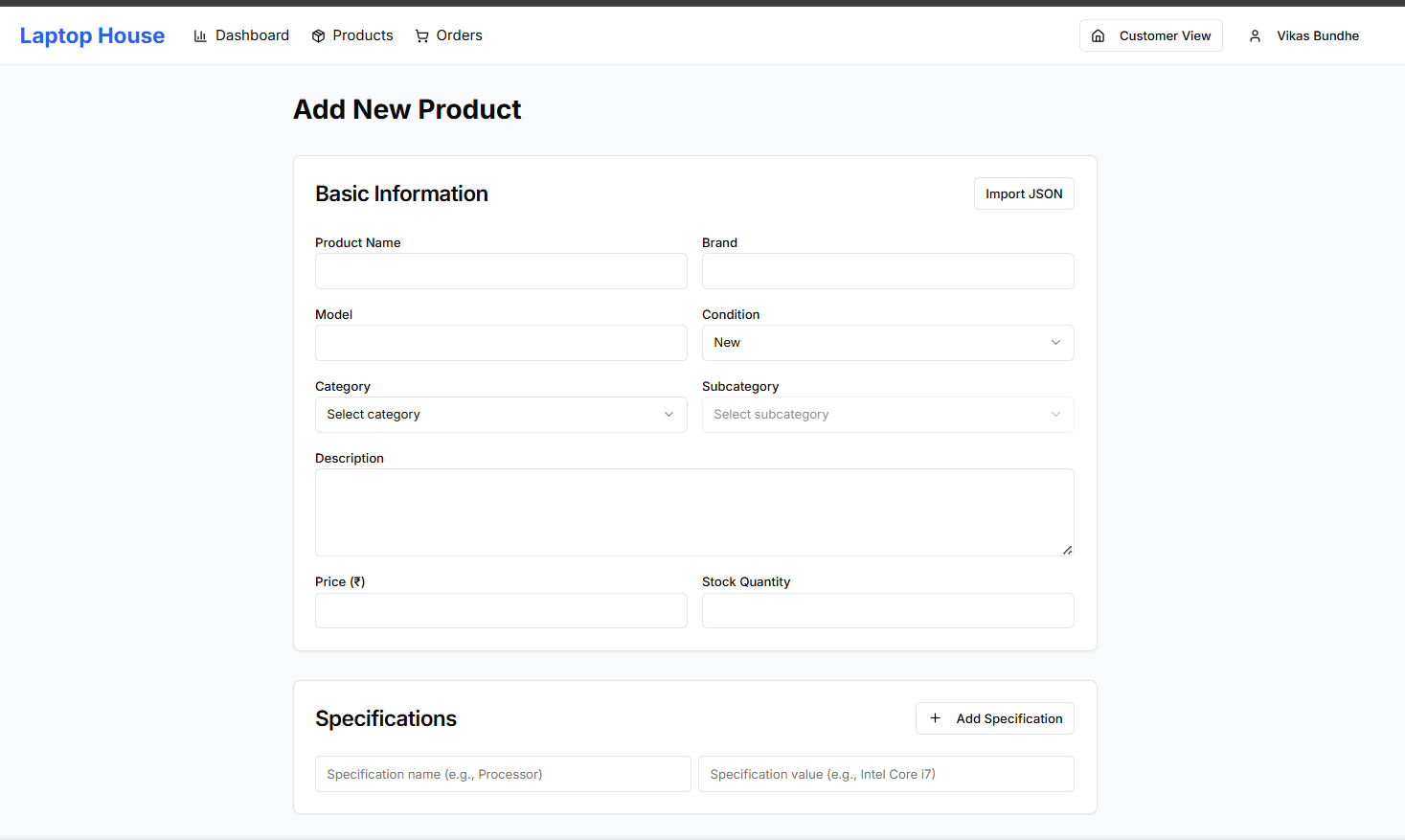Screen dimensions: 1405x840
Task: Click the plus icon on Add Specification
Action: [x=935, y=717]
